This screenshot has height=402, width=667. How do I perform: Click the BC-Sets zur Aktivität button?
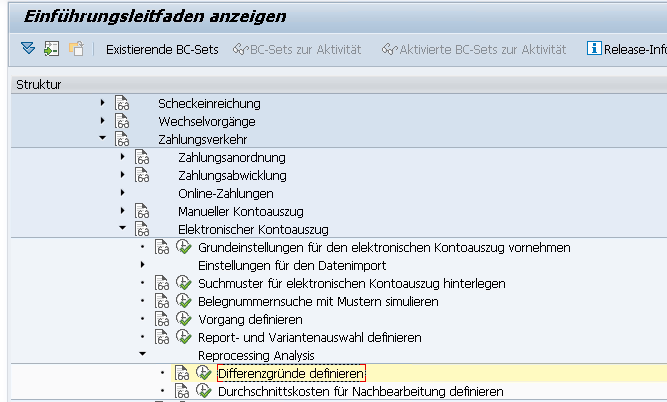click(296, 49)
